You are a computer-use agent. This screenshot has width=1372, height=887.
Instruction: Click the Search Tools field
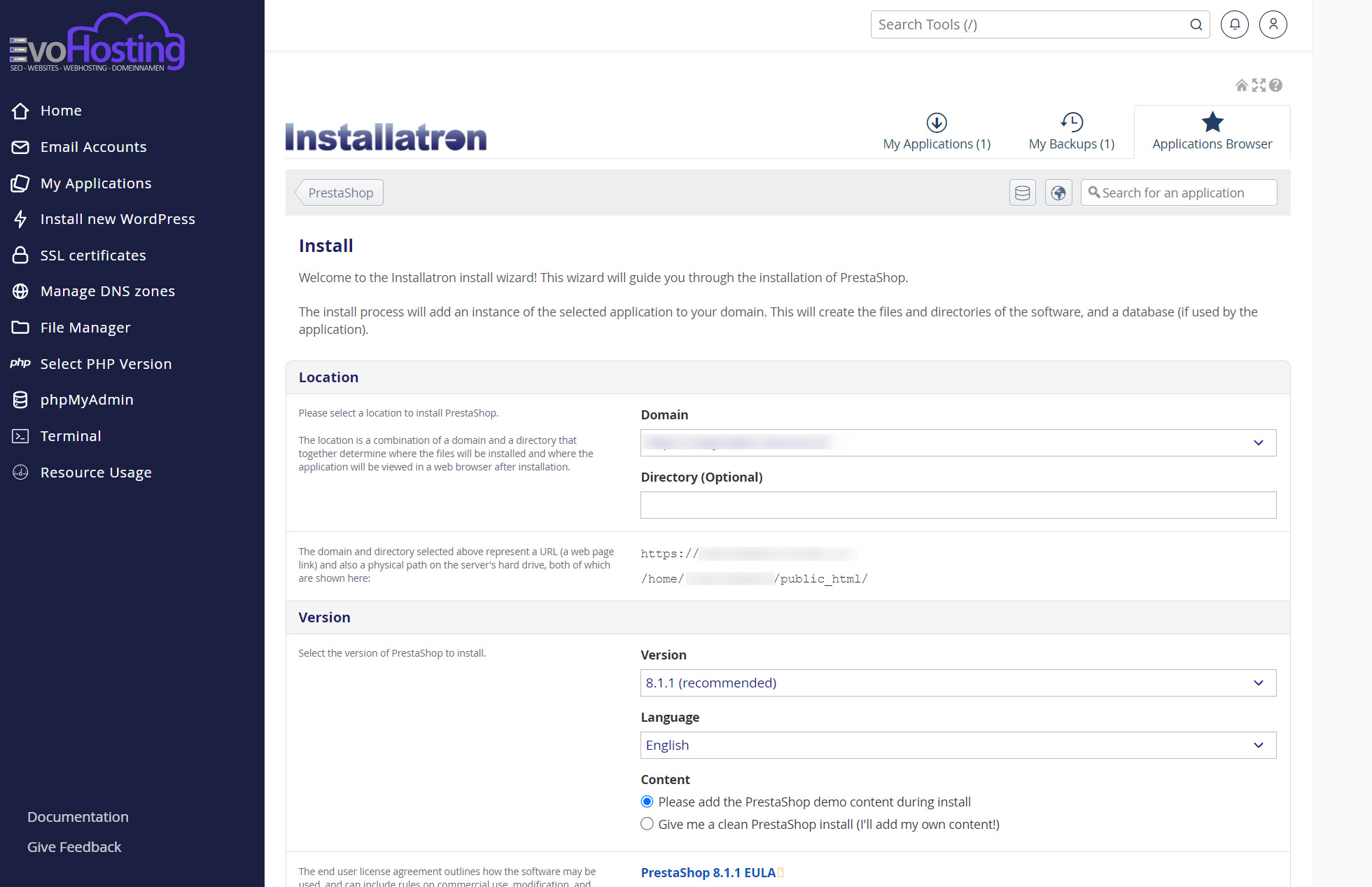click(x=1029, y=25)
